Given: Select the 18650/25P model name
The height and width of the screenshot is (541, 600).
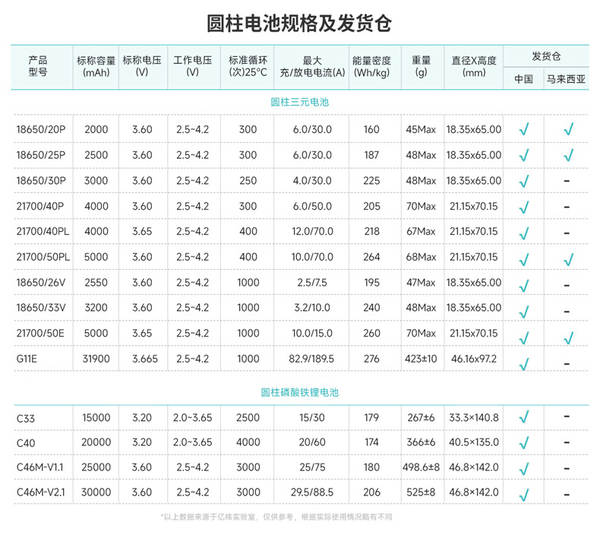Looking at the screenshot, I should 41,155.
